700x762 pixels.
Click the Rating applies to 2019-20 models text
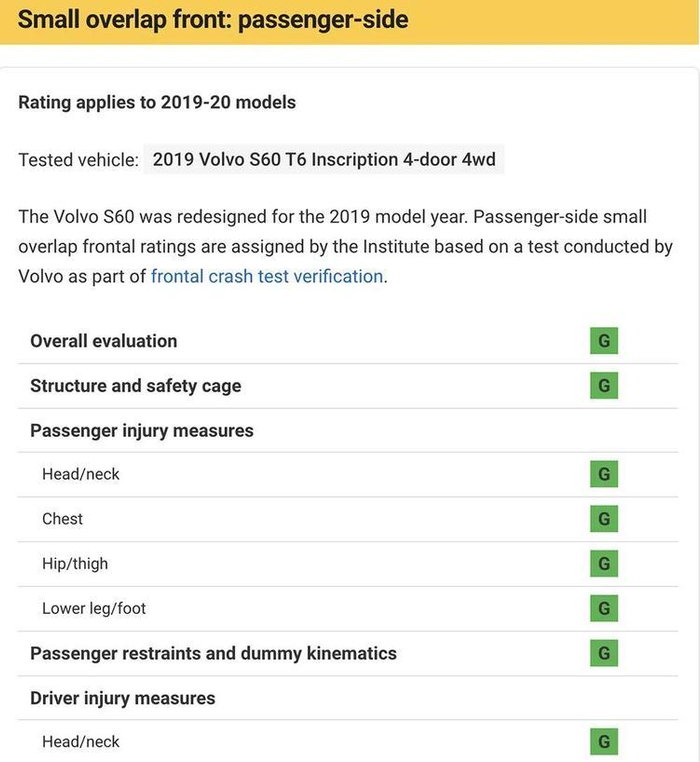[157, 102]
